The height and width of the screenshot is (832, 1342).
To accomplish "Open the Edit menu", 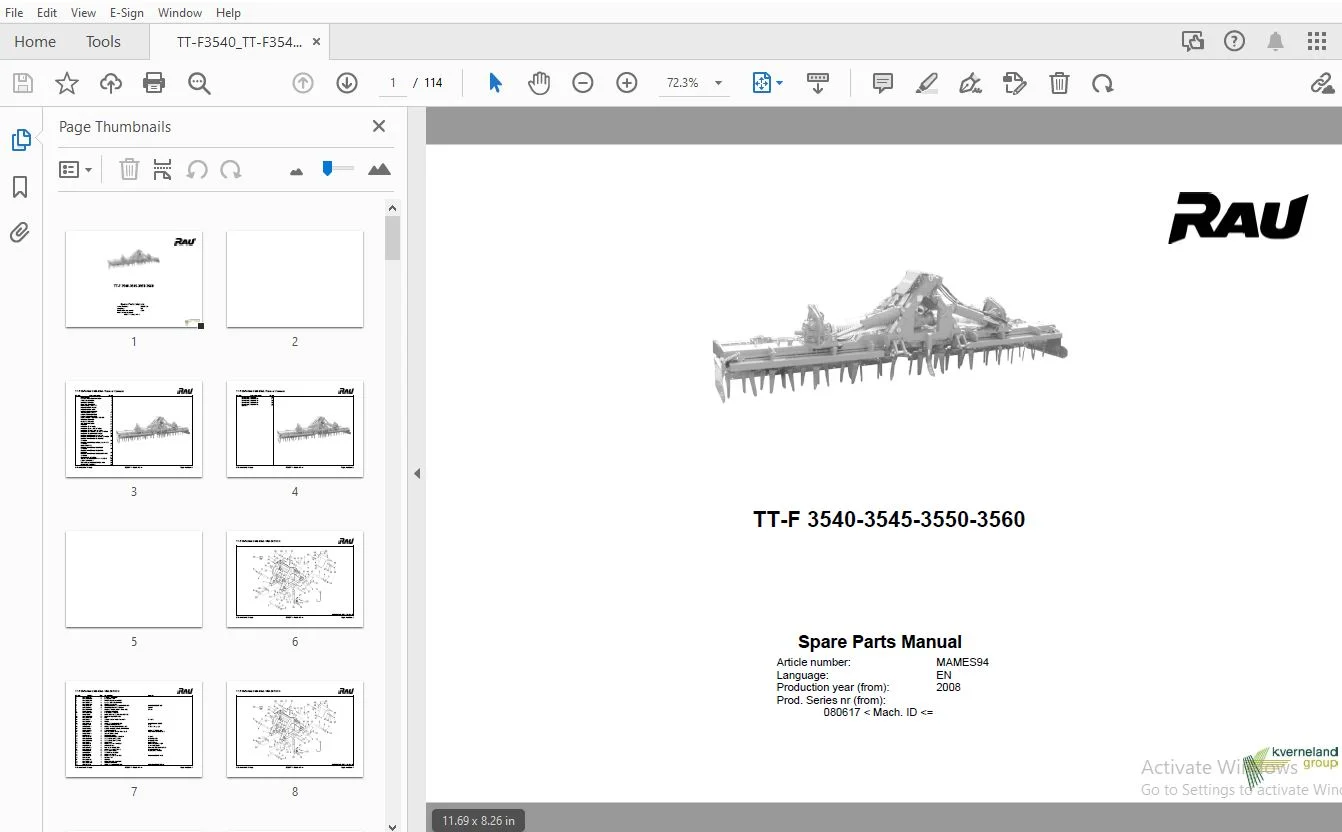I will (x=47, y=12).
